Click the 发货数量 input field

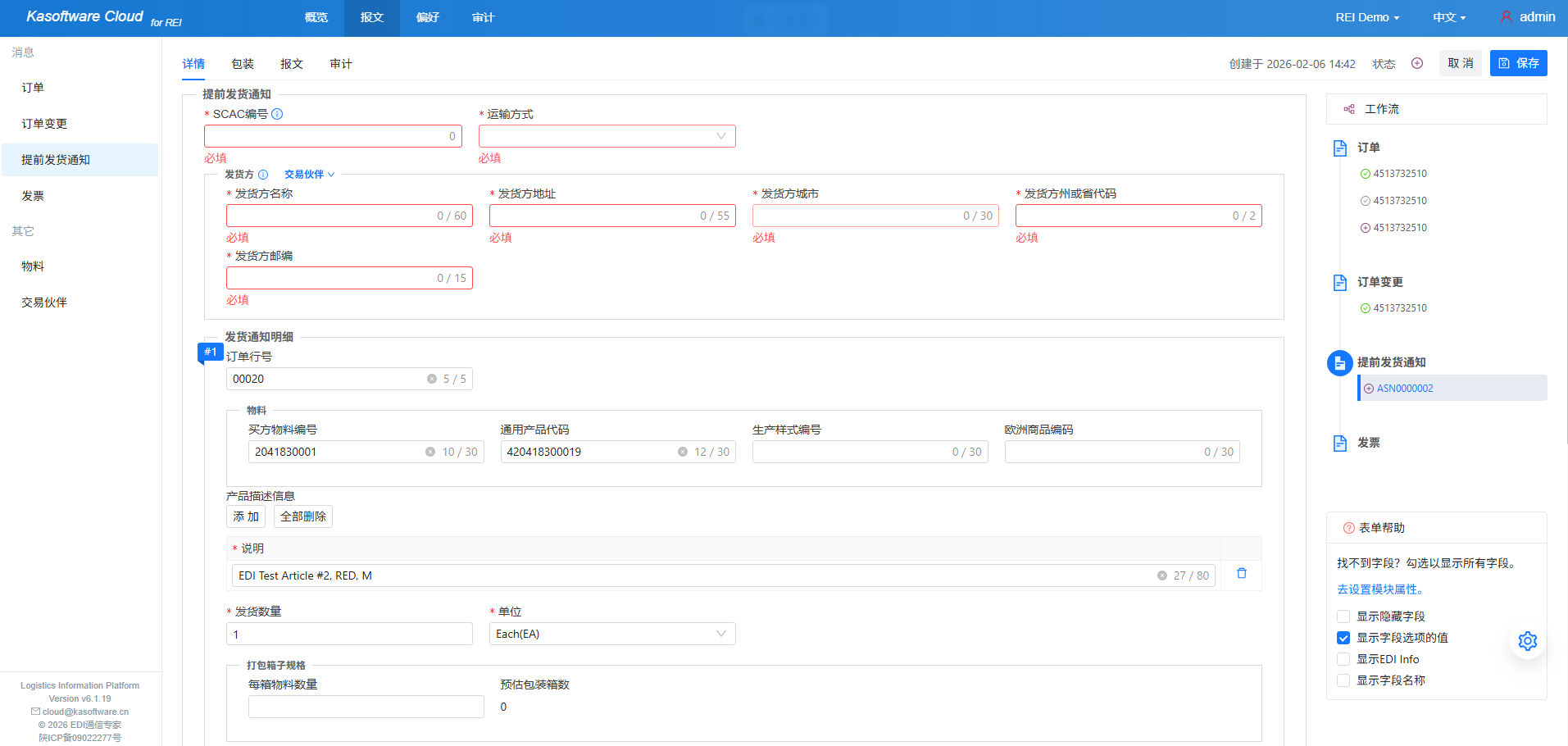click(349, 634)
